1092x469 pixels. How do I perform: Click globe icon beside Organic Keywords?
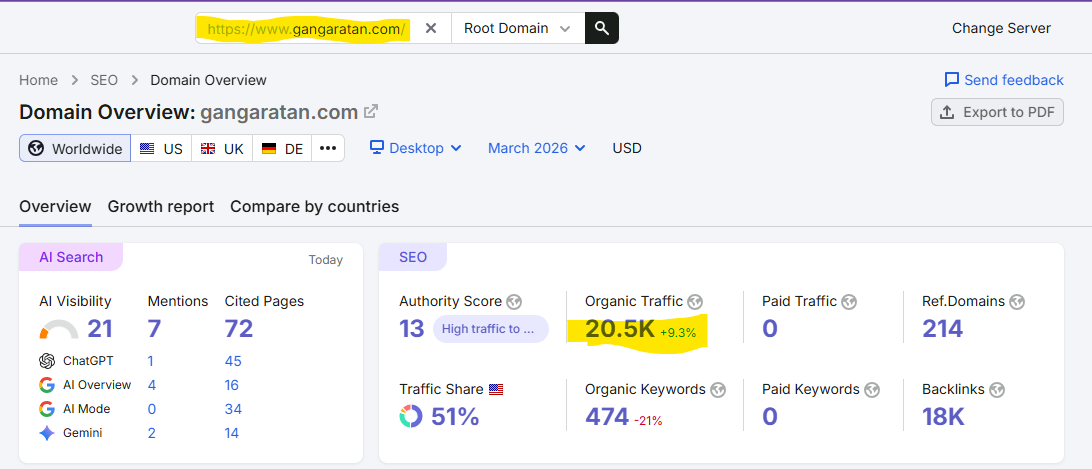[x=718, y=390]
